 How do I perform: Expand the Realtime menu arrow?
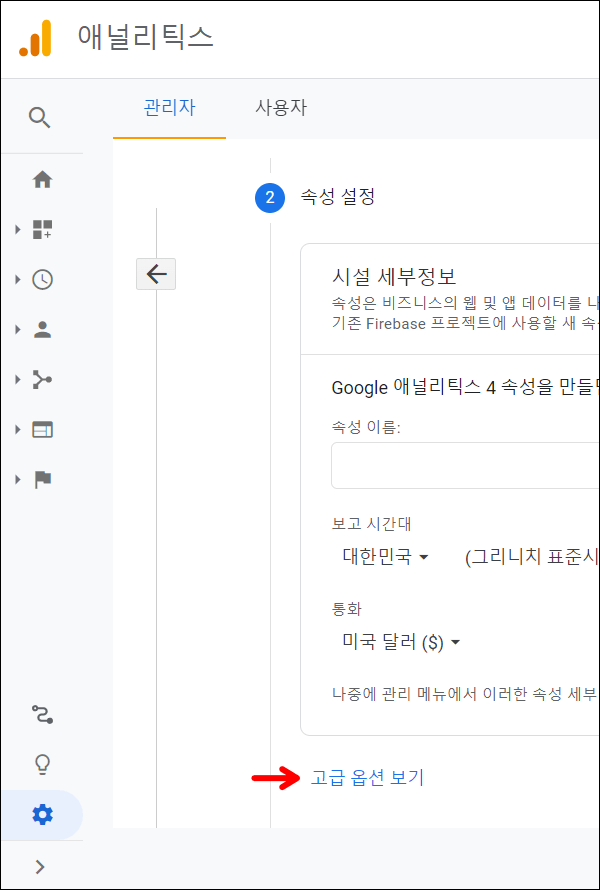point(18,279)
